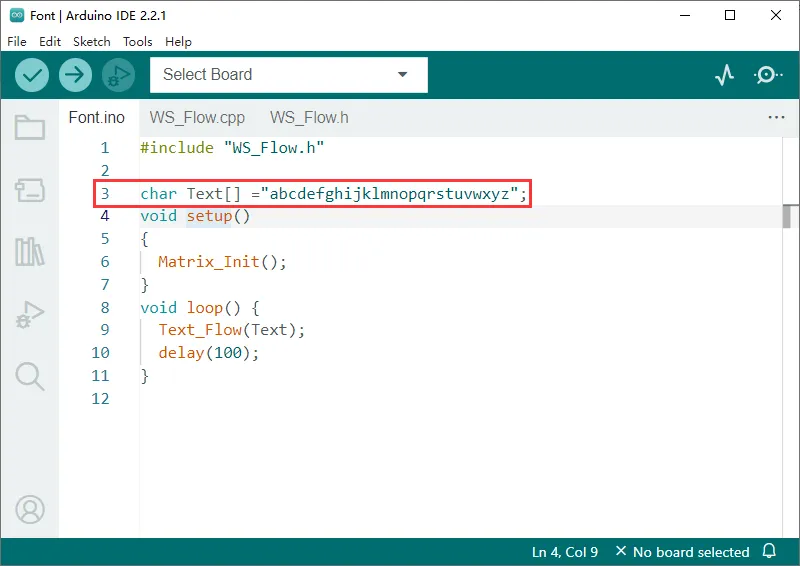
Task: Open the sidebar Debug panel
Action: coord(30,314)
